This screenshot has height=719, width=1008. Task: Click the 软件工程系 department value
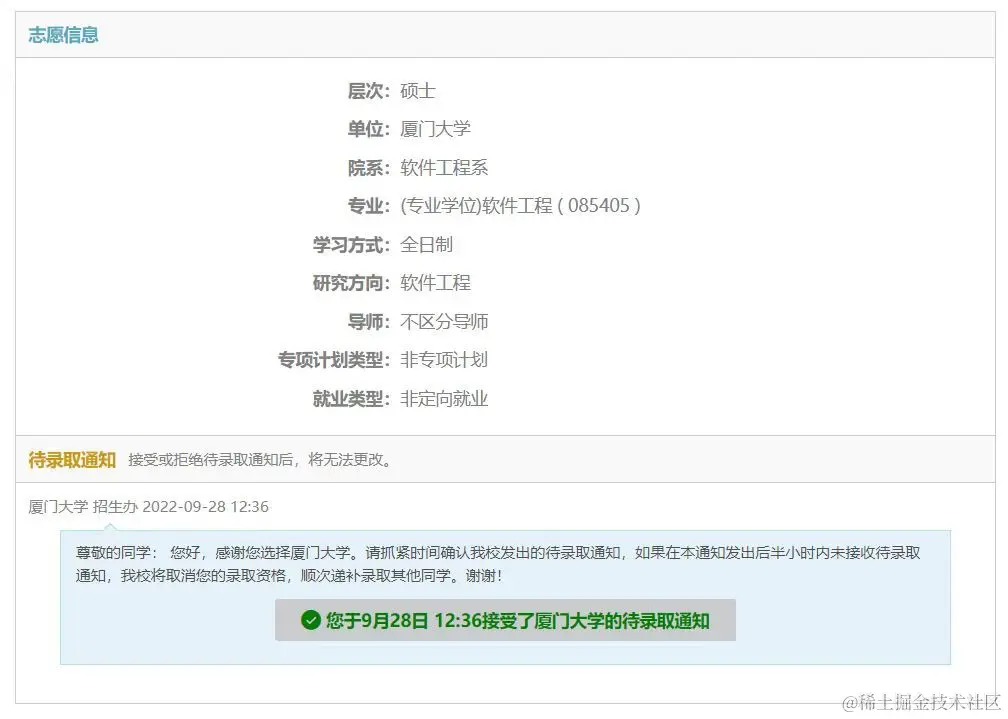pyautogui.click(x=444, y=167)
